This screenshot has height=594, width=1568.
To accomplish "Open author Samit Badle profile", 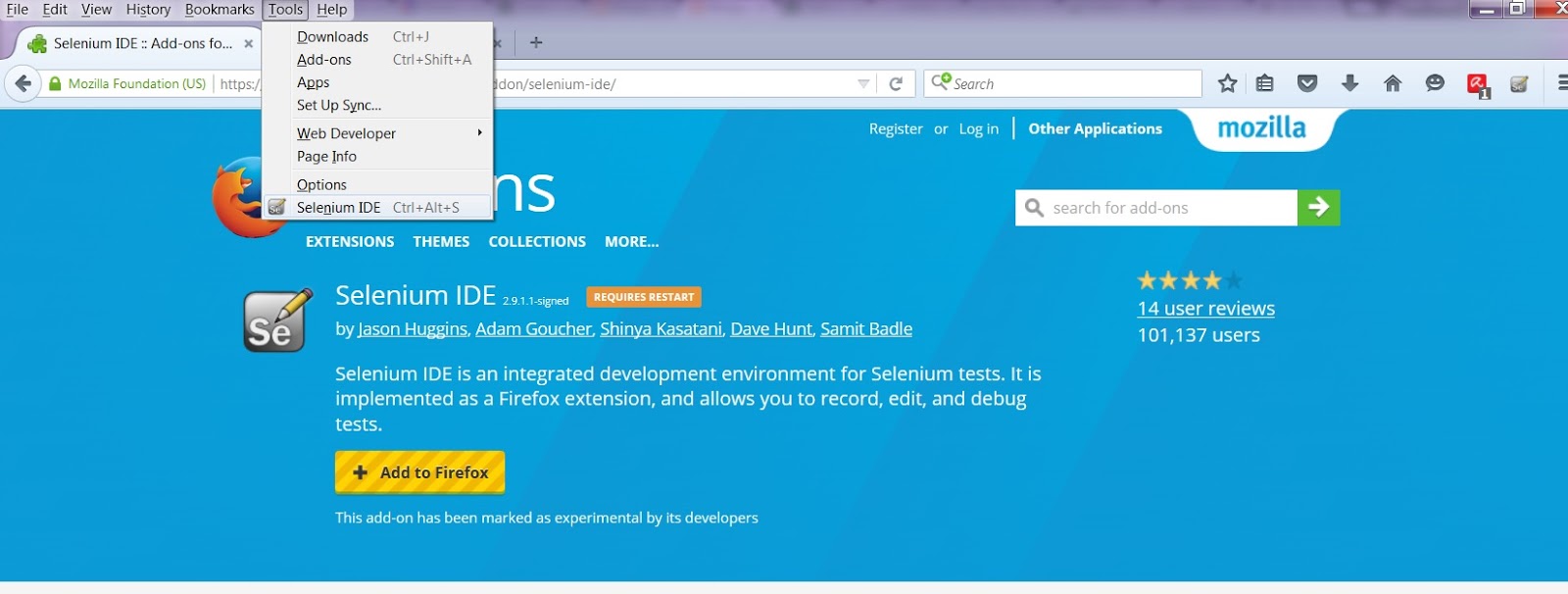I will 866,329.
